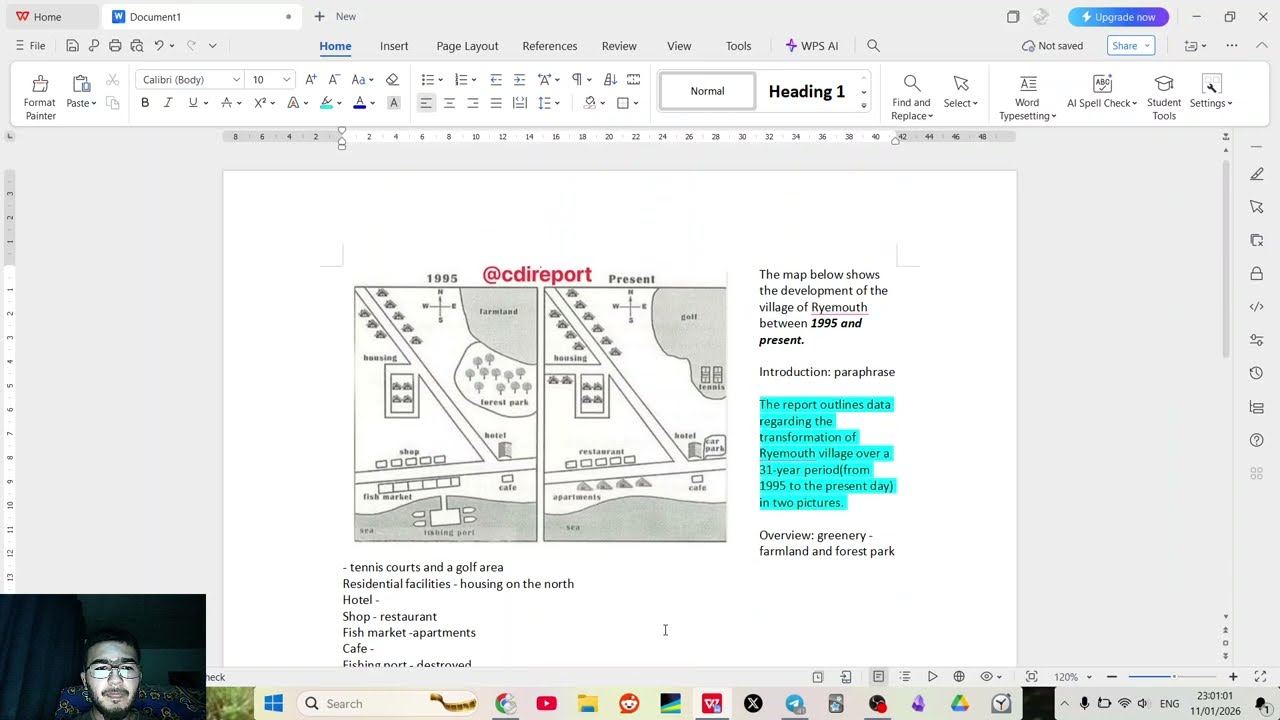Image resolution: width=1280 pixels, height=720 pixels.
Task: Toggle bold formatting
Action: tap(145, 103)
